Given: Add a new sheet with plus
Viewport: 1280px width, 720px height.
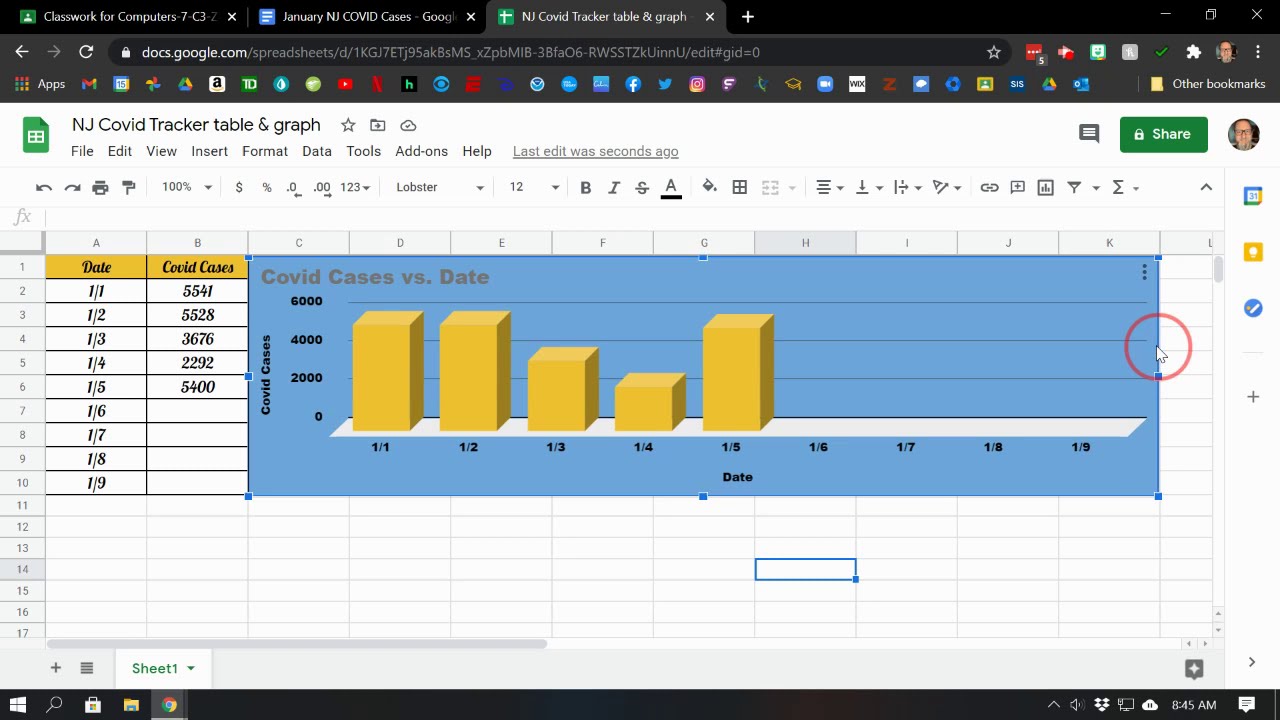Looking at the screenshot, I should pos(56,668).
